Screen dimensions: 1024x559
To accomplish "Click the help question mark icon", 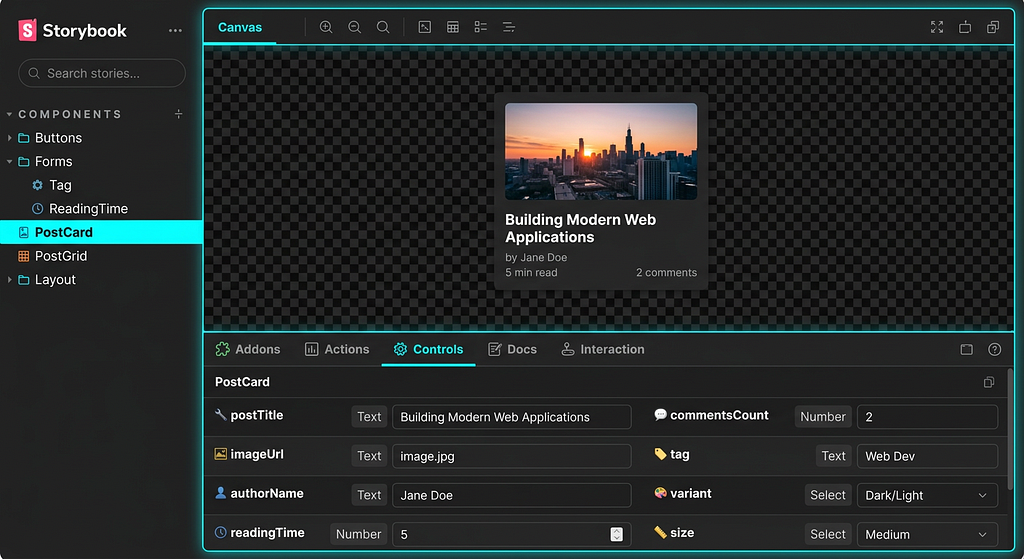I will (x=994, y=350).
